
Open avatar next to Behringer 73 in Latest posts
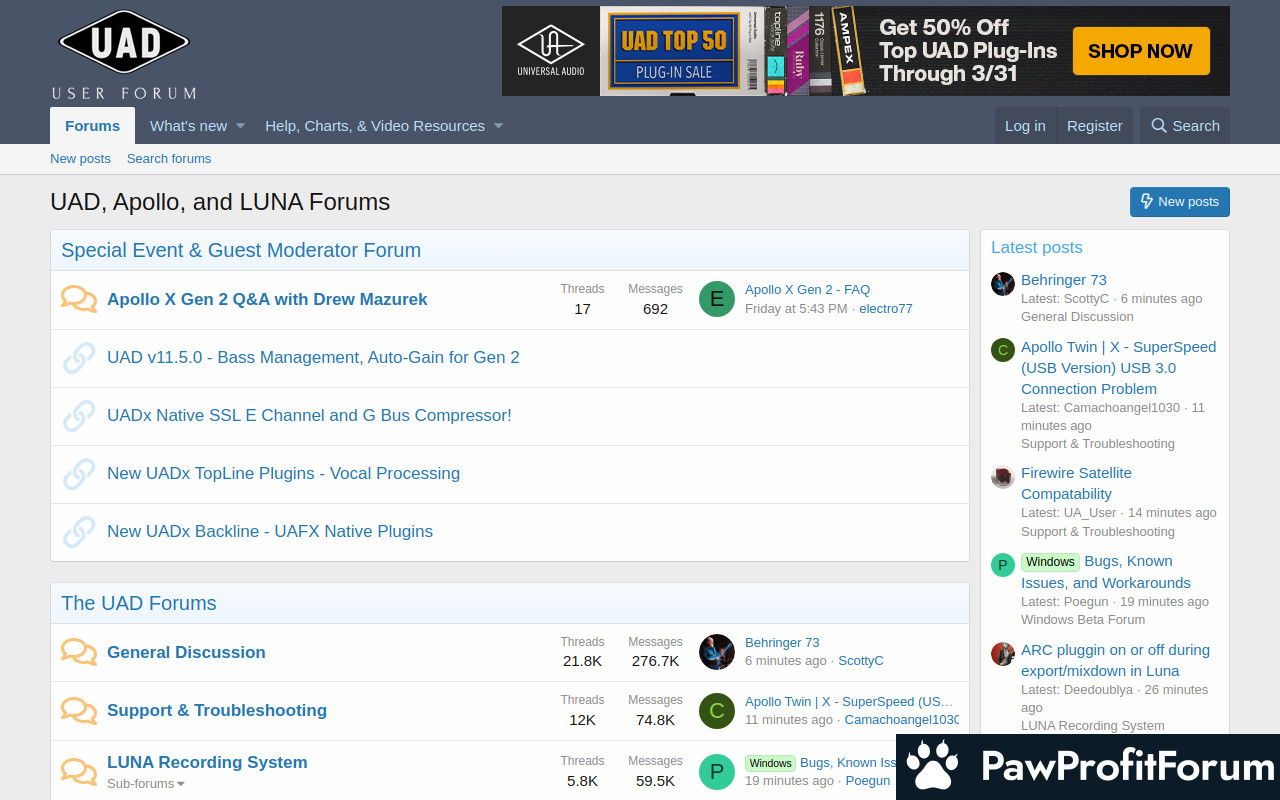tap(1003, 284)
